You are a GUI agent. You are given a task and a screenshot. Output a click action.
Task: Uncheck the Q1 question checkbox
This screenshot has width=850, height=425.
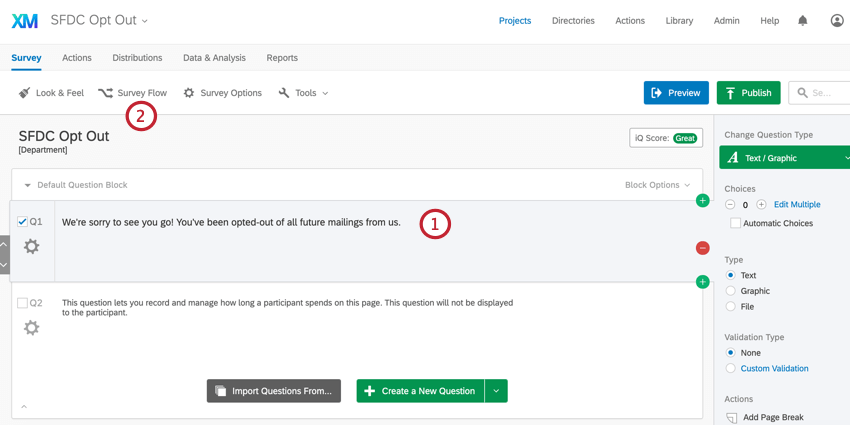point(22,222)
